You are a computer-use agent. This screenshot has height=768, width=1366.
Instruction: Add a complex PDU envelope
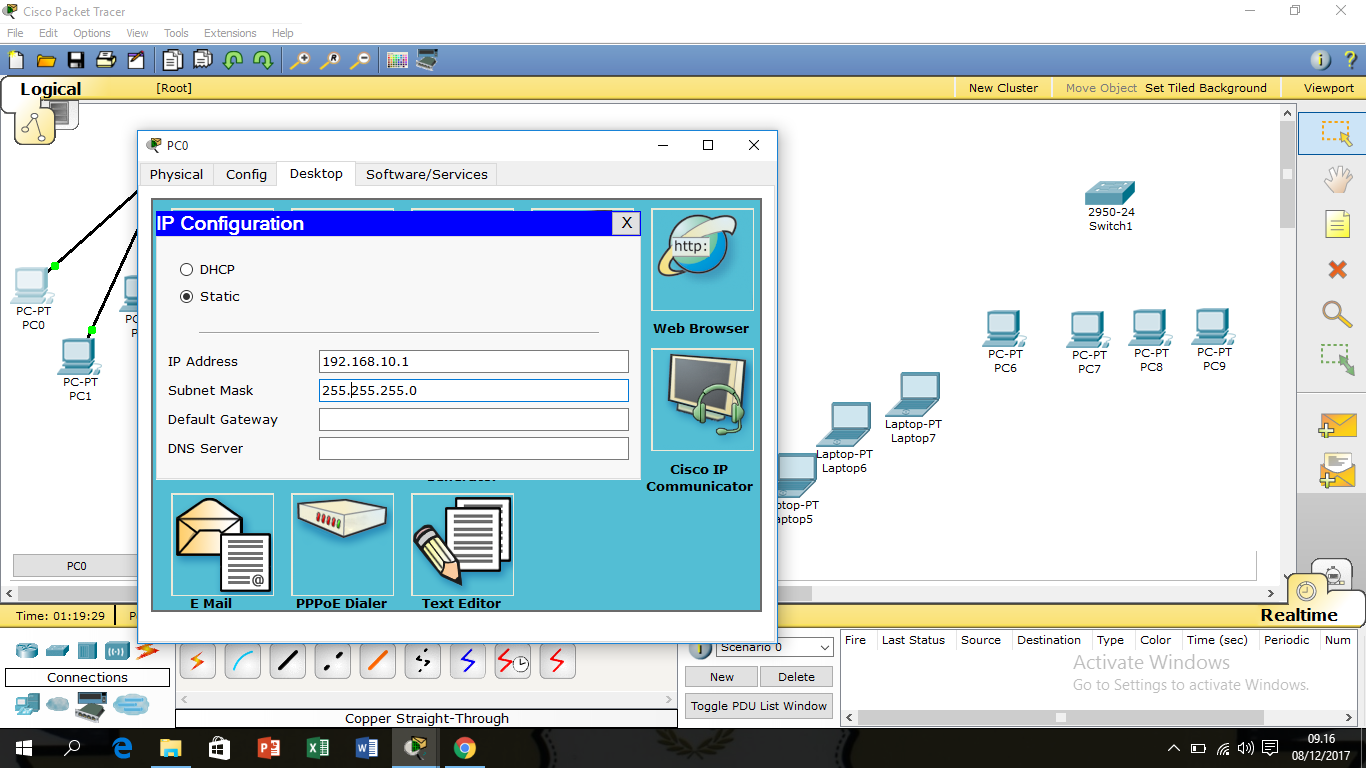[x=1337, y=470]
